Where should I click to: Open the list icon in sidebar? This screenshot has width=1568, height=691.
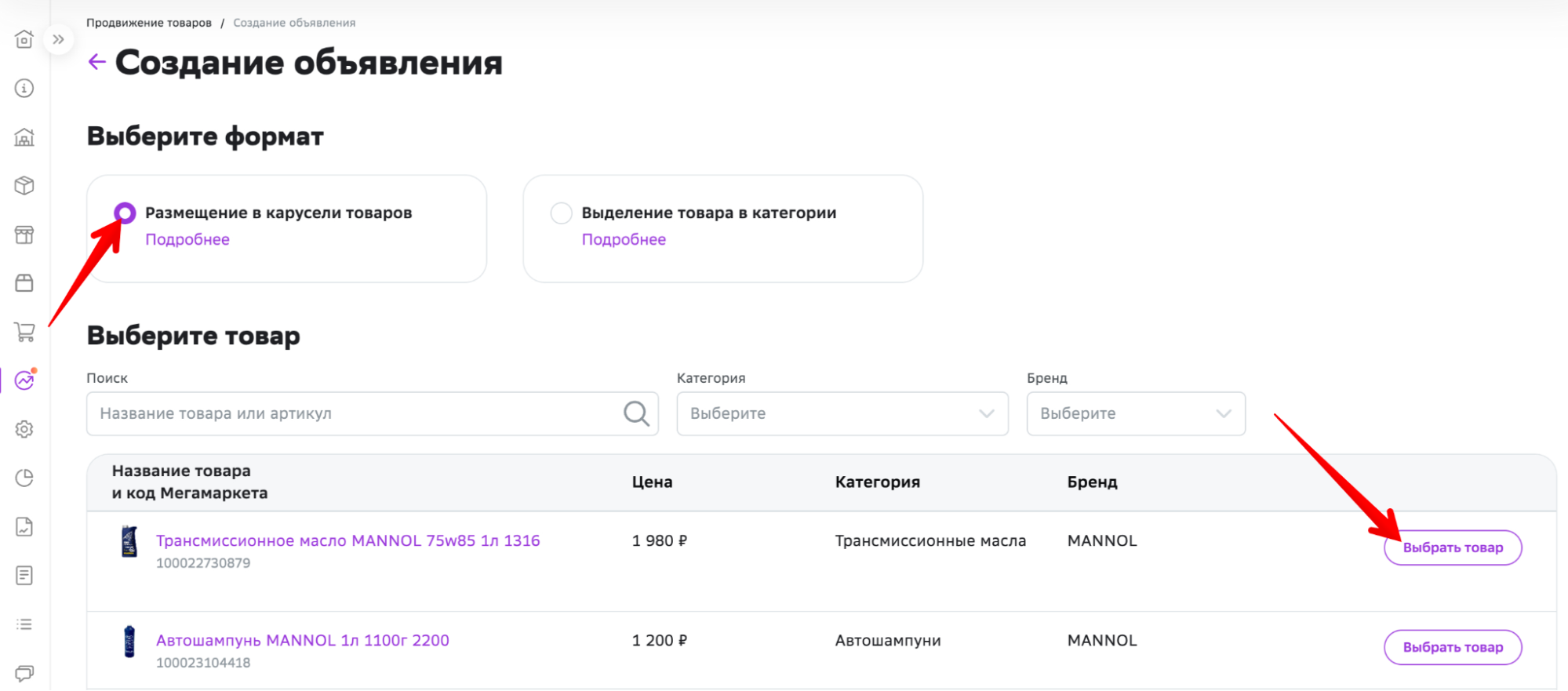point(24,624)
